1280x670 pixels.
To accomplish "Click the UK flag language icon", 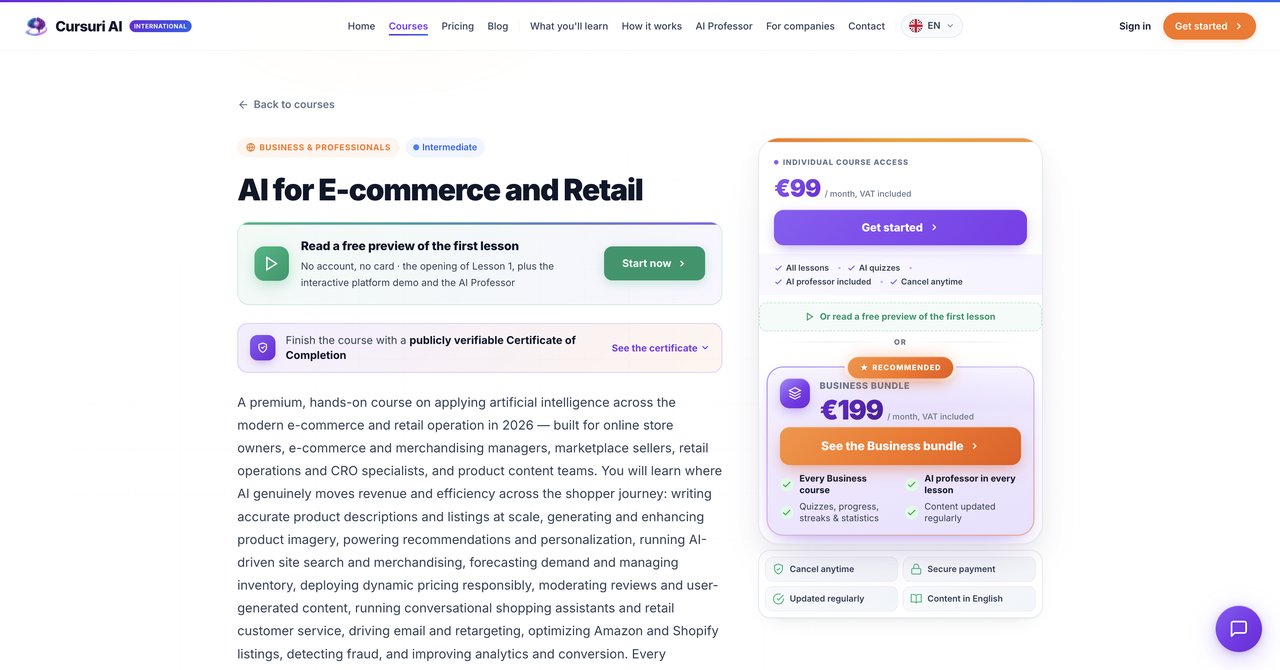I will (915, 26).
